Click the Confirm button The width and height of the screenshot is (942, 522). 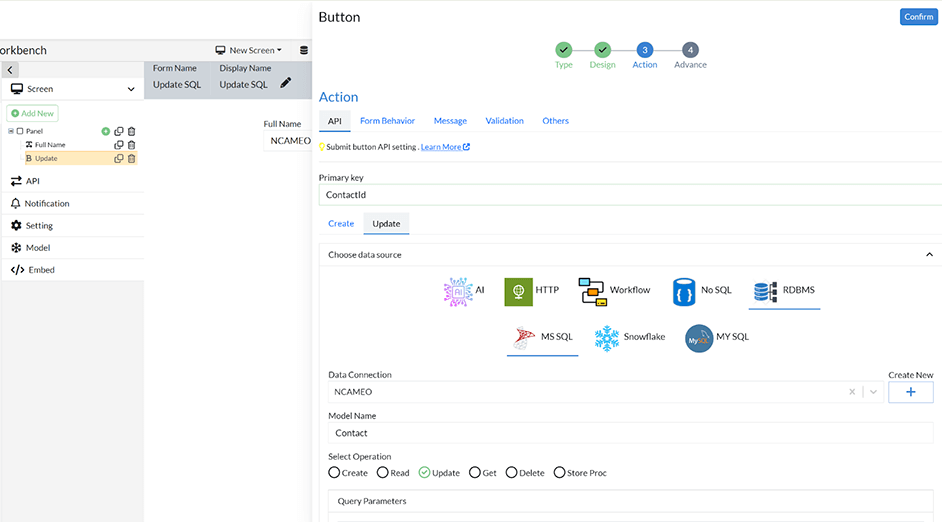point(918,17)
